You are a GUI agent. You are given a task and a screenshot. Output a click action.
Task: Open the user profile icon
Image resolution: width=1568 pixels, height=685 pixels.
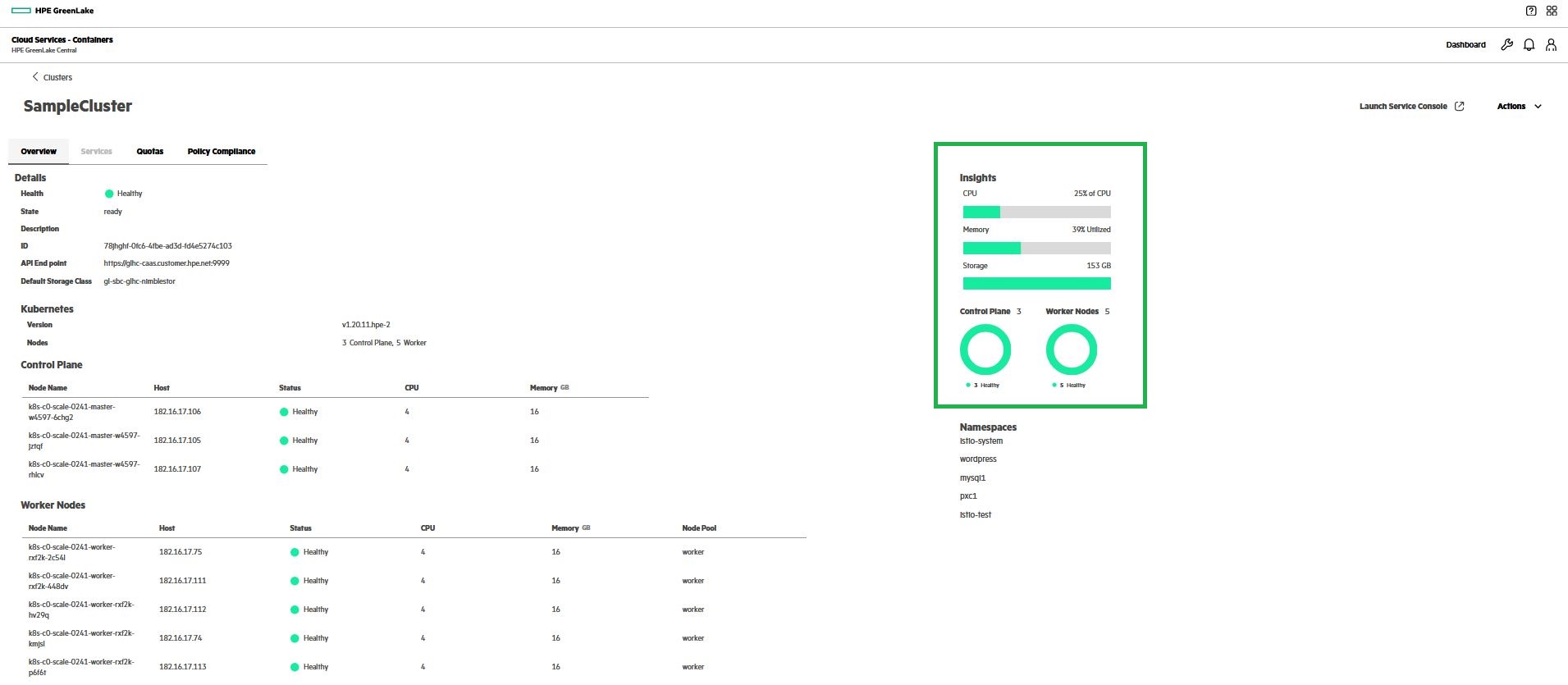pyautogui.click(x=1551, y=45)
